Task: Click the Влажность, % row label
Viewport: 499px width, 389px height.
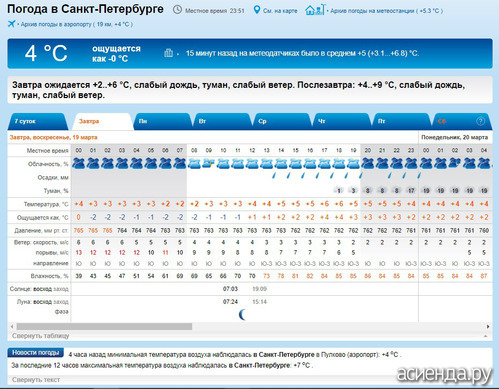Action: [x=49, y=276]
